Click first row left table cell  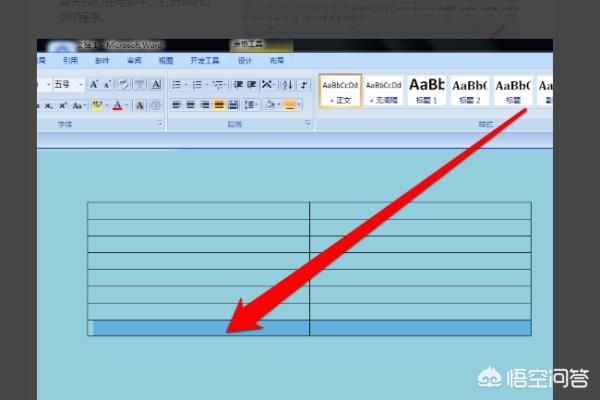point(199,211)
